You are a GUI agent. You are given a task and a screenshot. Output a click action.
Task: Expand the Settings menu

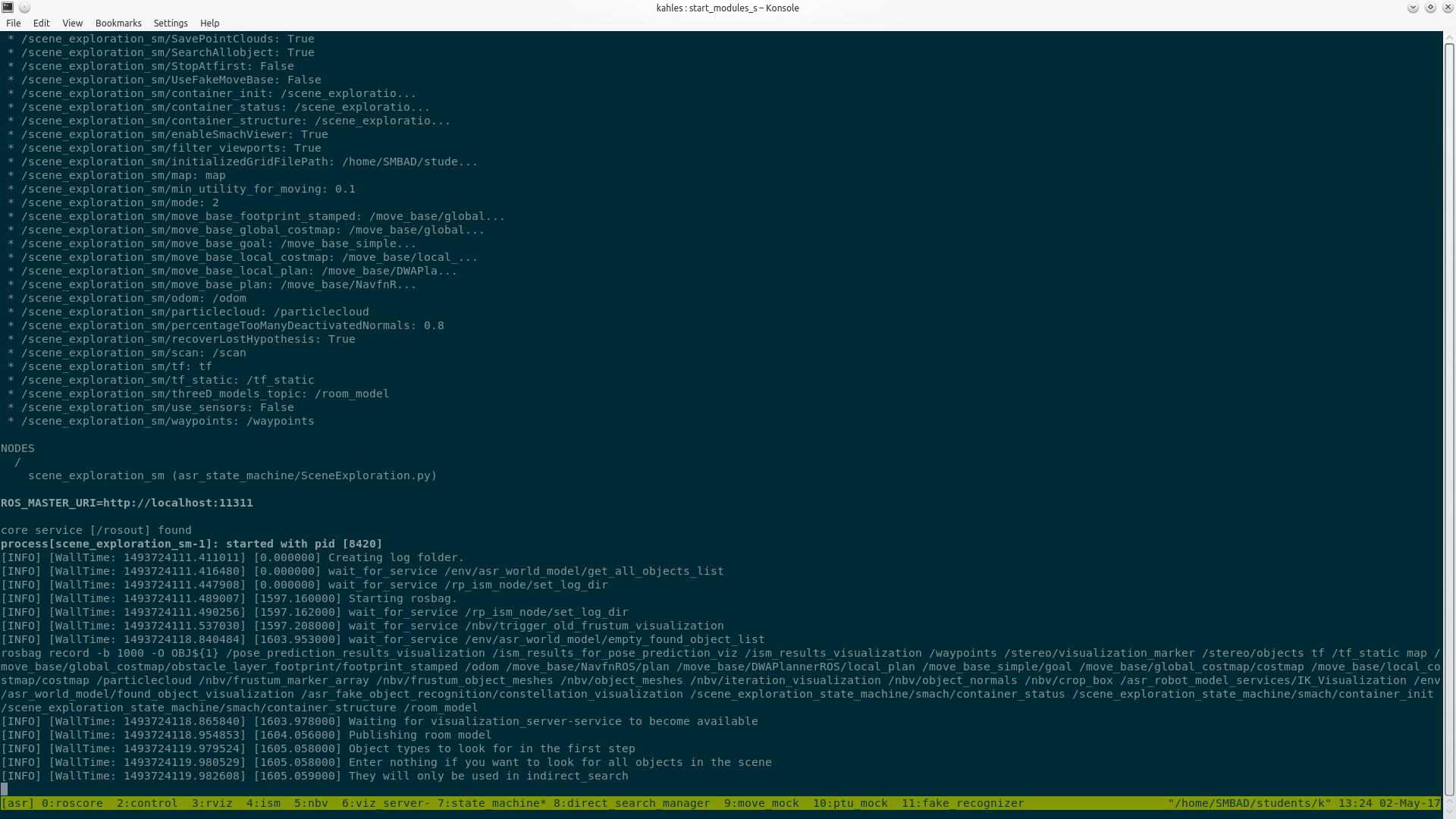171,24
